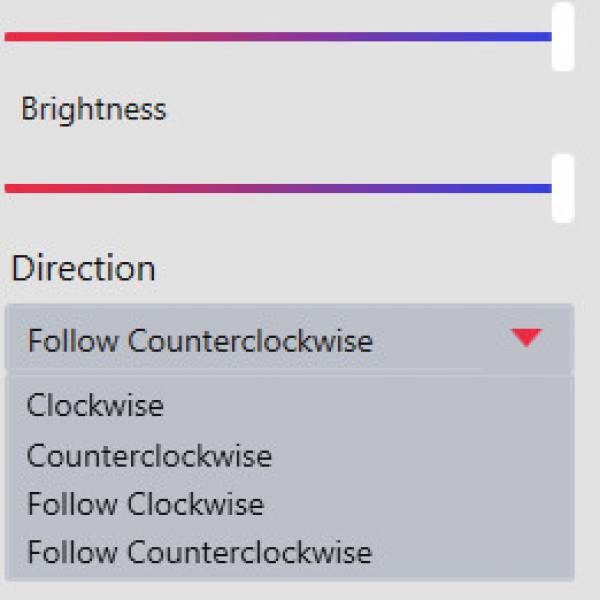Click the red end of the slider above Brightness
The width and height of the screenshot is (600, 600).
click(8, 37)
